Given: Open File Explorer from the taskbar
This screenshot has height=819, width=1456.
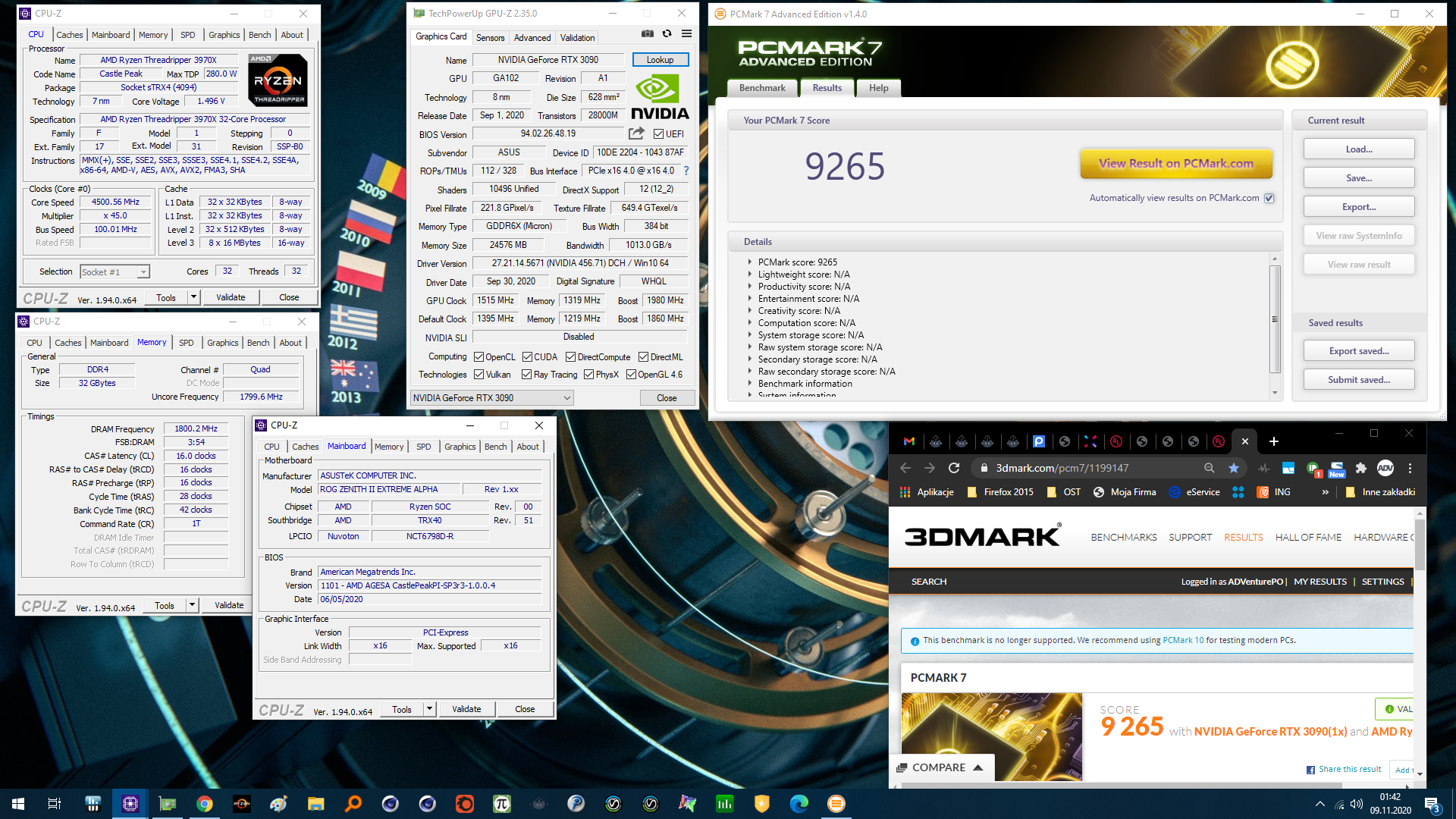Looking at the screenshot, I should point(315,804).
